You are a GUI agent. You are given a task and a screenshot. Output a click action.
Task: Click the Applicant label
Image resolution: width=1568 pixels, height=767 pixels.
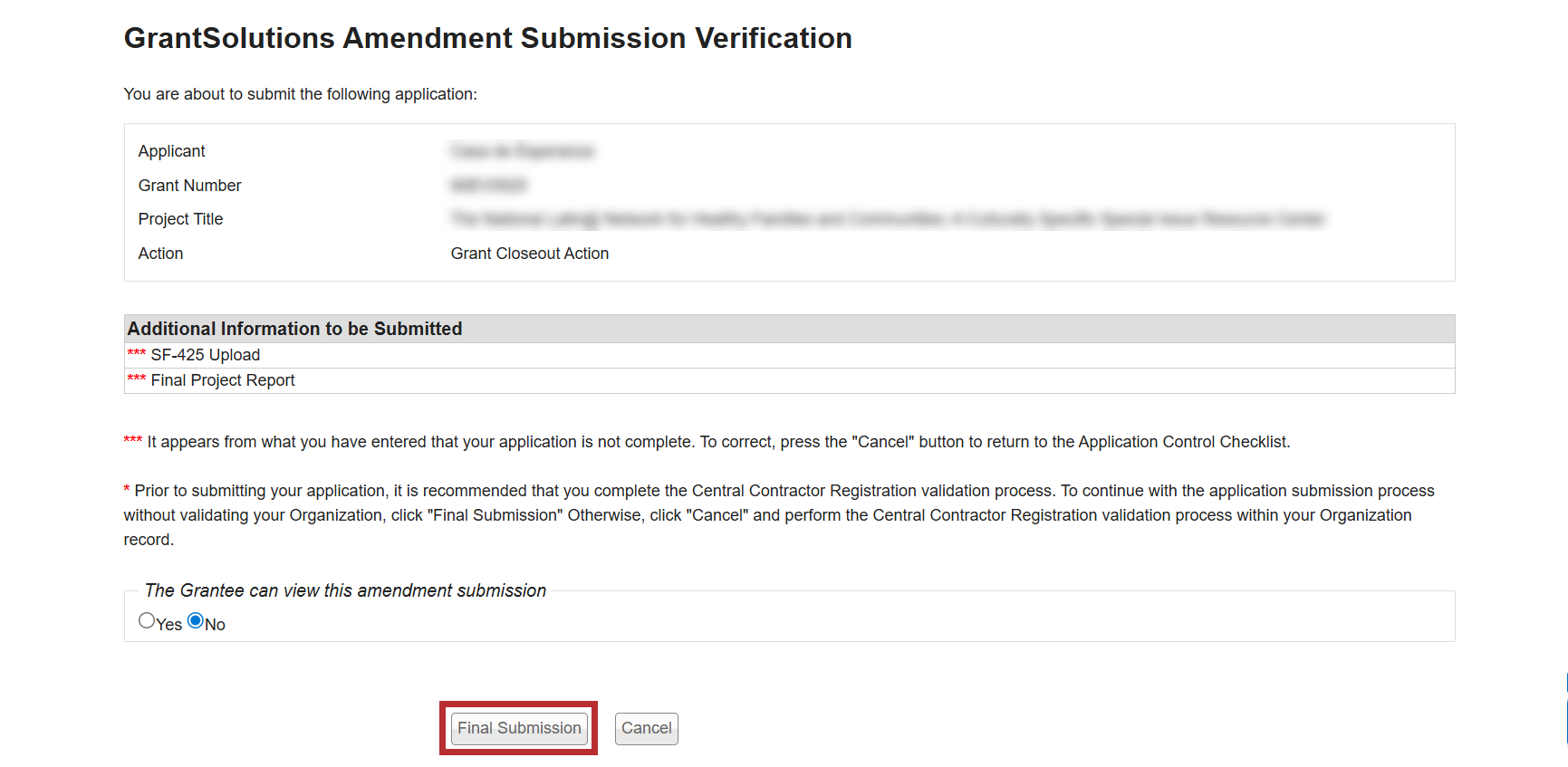172,151
